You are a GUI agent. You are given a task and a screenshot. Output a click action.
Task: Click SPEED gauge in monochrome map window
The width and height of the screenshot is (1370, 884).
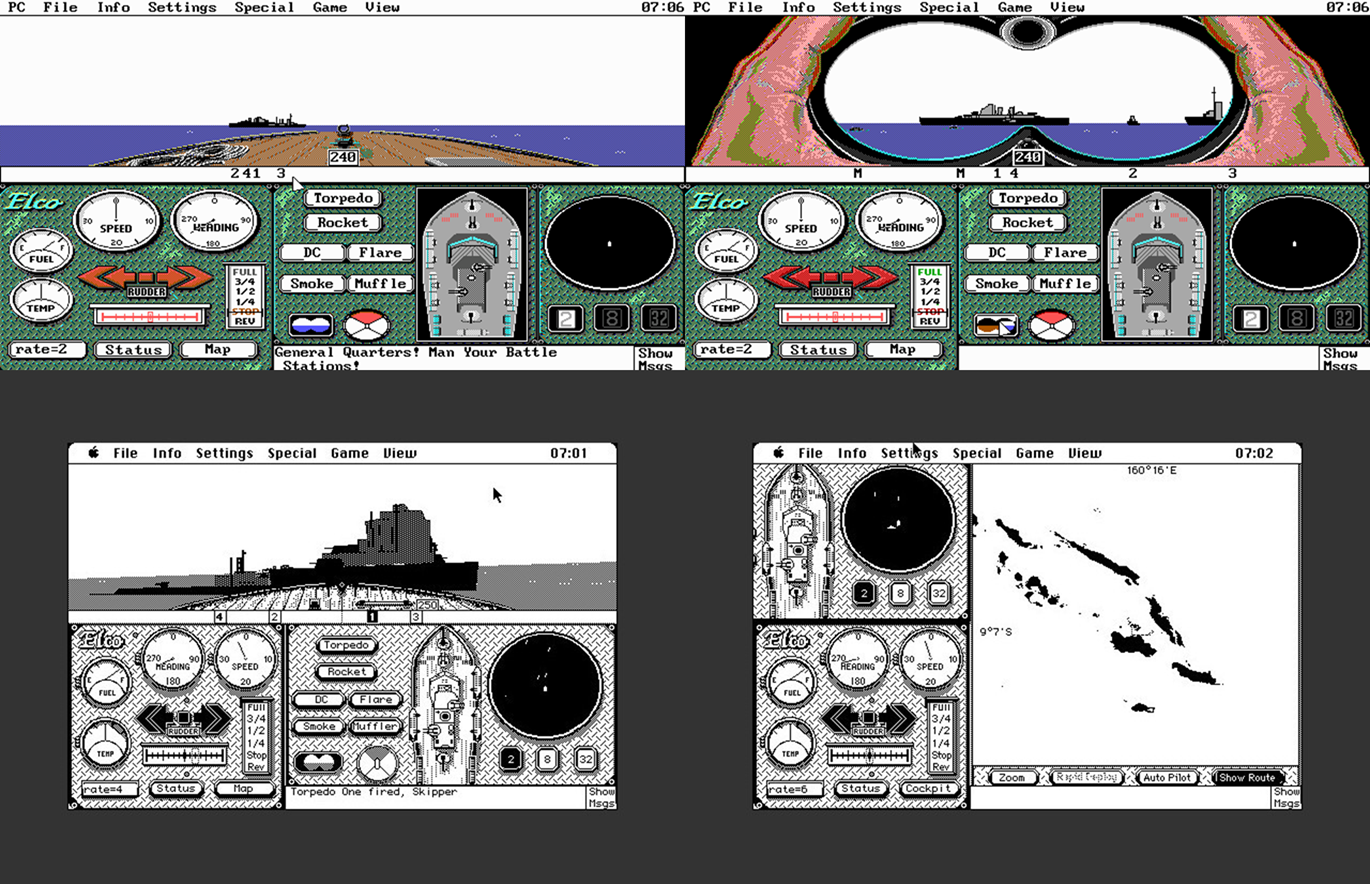pyautogui.click(x=929, y=660)
